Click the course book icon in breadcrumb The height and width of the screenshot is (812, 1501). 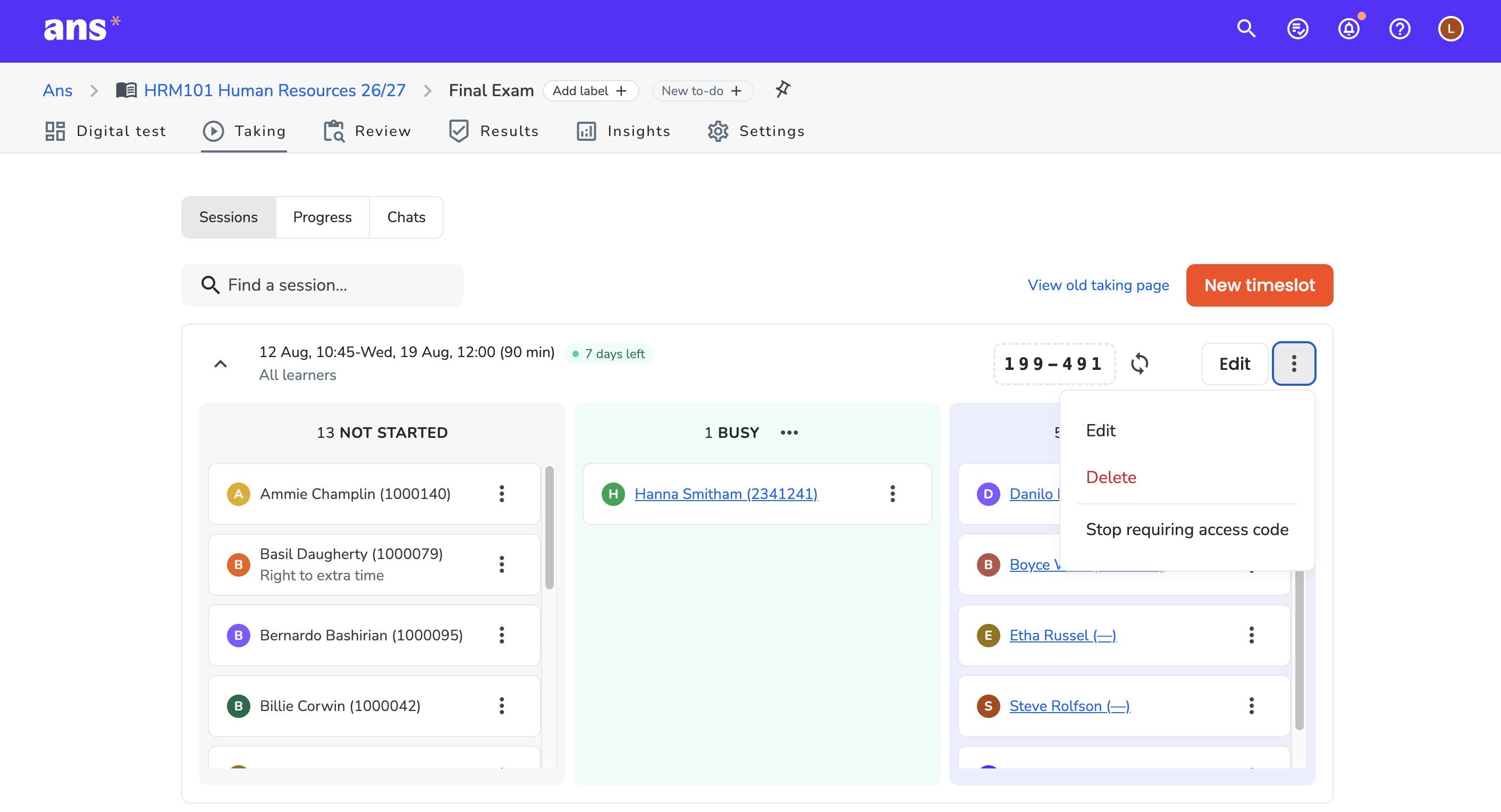point(126,90)
